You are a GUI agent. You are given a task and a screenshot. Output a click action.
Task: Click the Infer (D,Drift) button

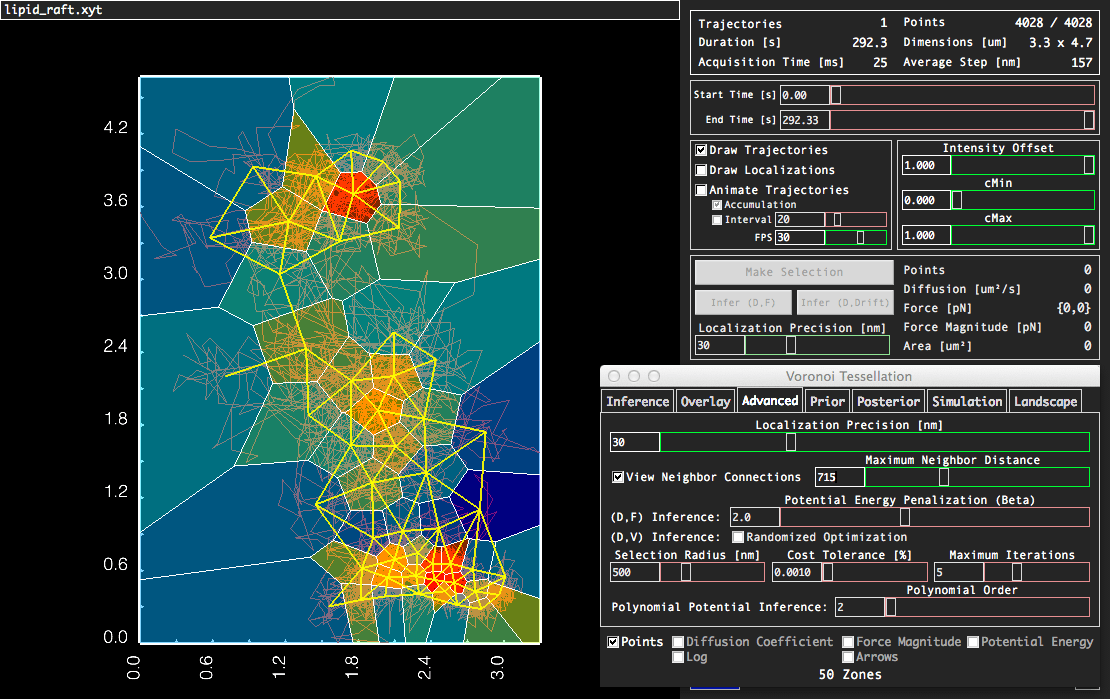coord(844,302)
